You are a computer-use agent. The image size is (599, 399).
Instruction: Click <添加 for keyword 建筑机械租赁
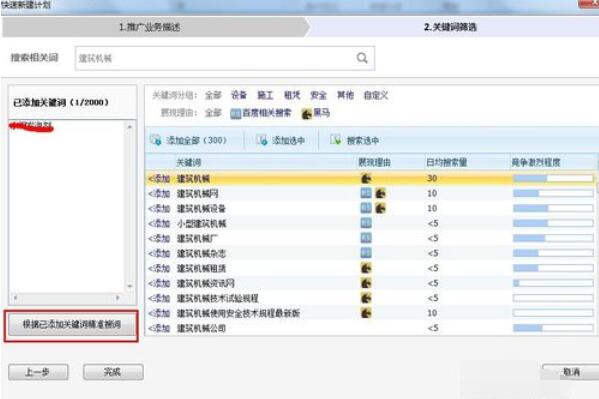click(x=159, y=268)
